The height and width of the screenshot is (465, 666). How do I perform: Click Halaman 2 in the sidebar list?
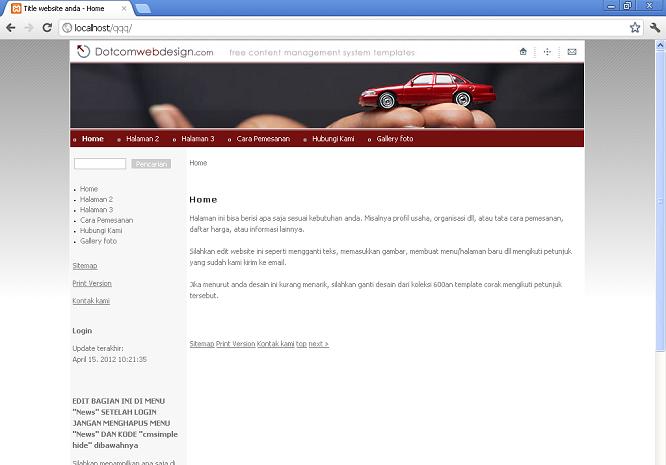click(x=96, y=199)
